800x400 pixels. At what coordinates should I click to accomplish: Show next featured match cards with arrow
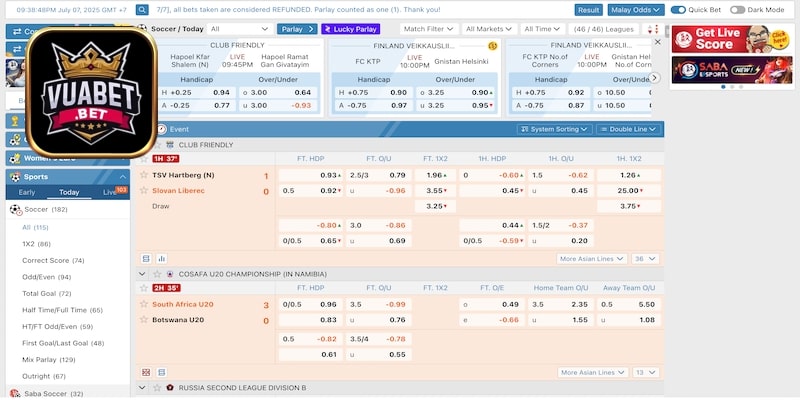655,78
